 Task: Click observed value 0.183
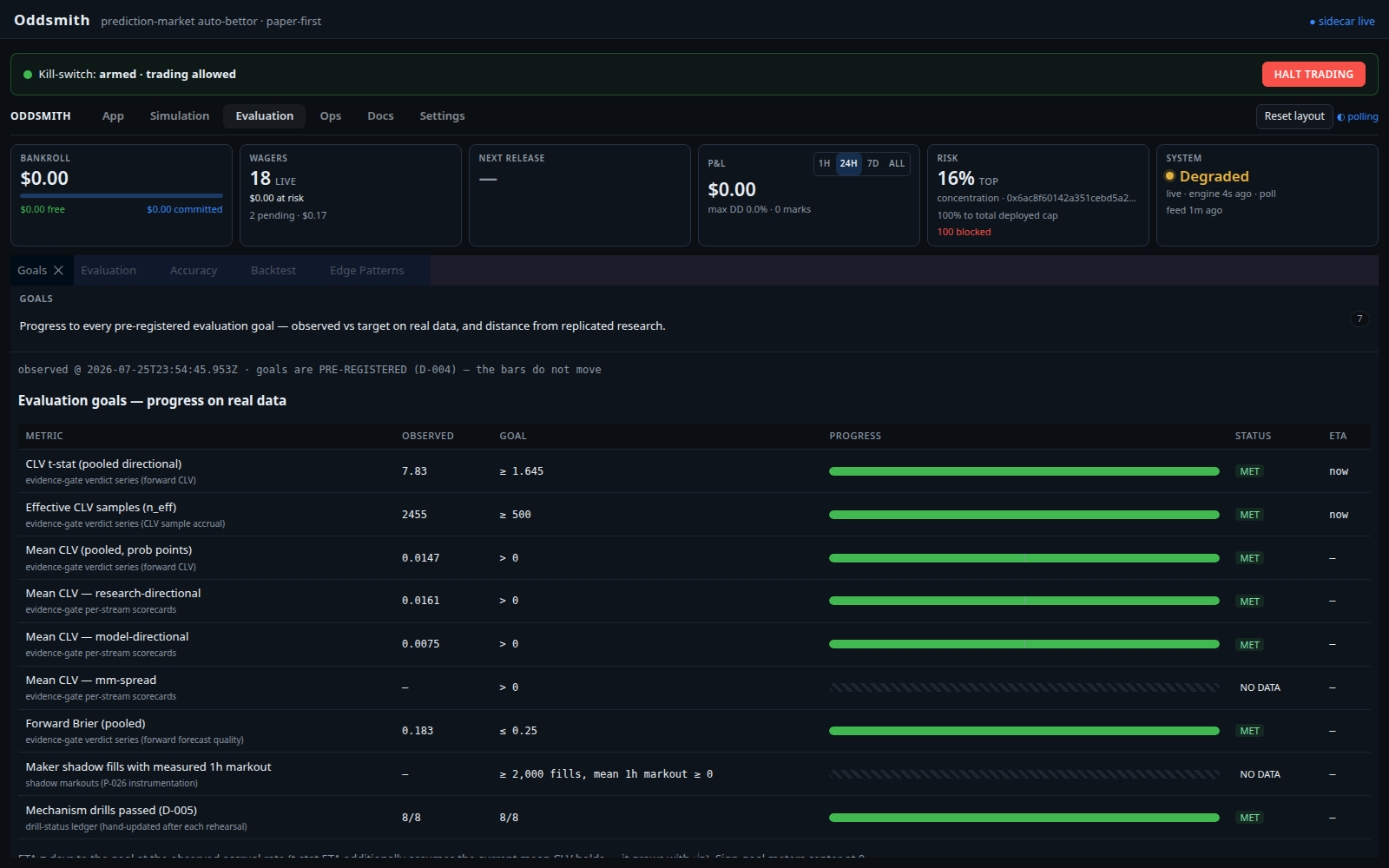click(418, 731)
